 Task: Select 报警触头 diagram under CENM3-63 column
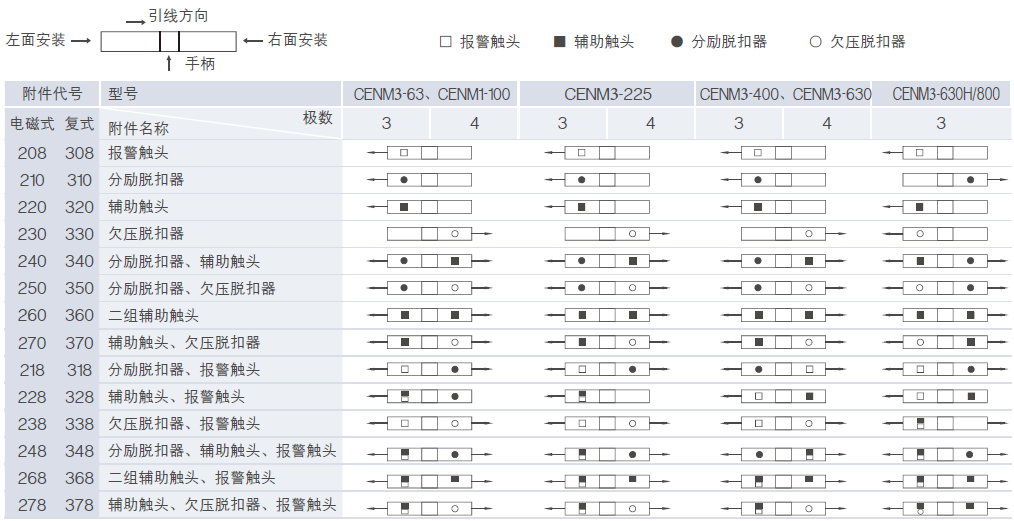(419, 153)
